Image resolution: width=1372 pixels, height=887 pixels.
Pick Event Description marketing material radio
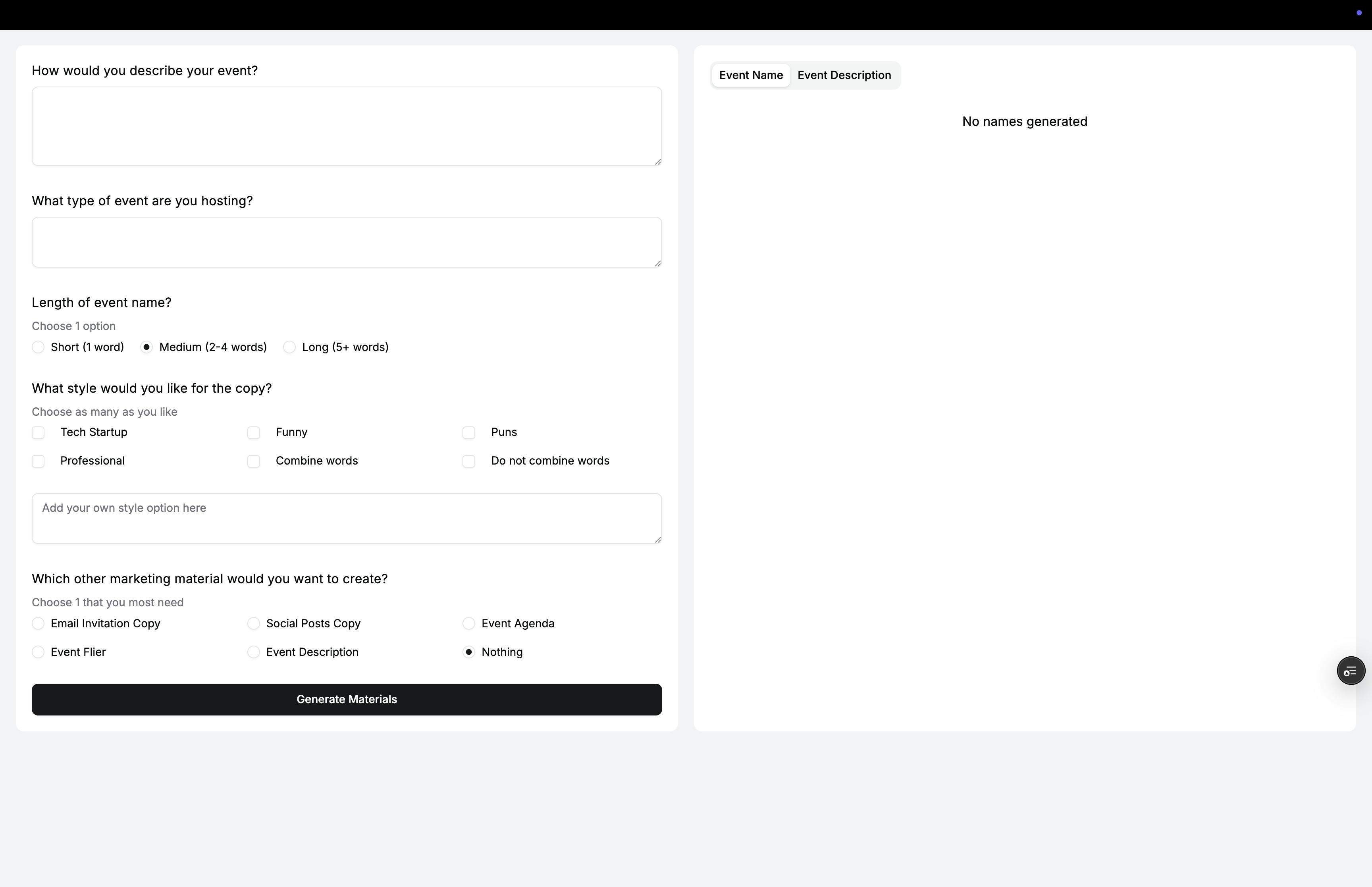pyautogui.click(x=253, y=653)
